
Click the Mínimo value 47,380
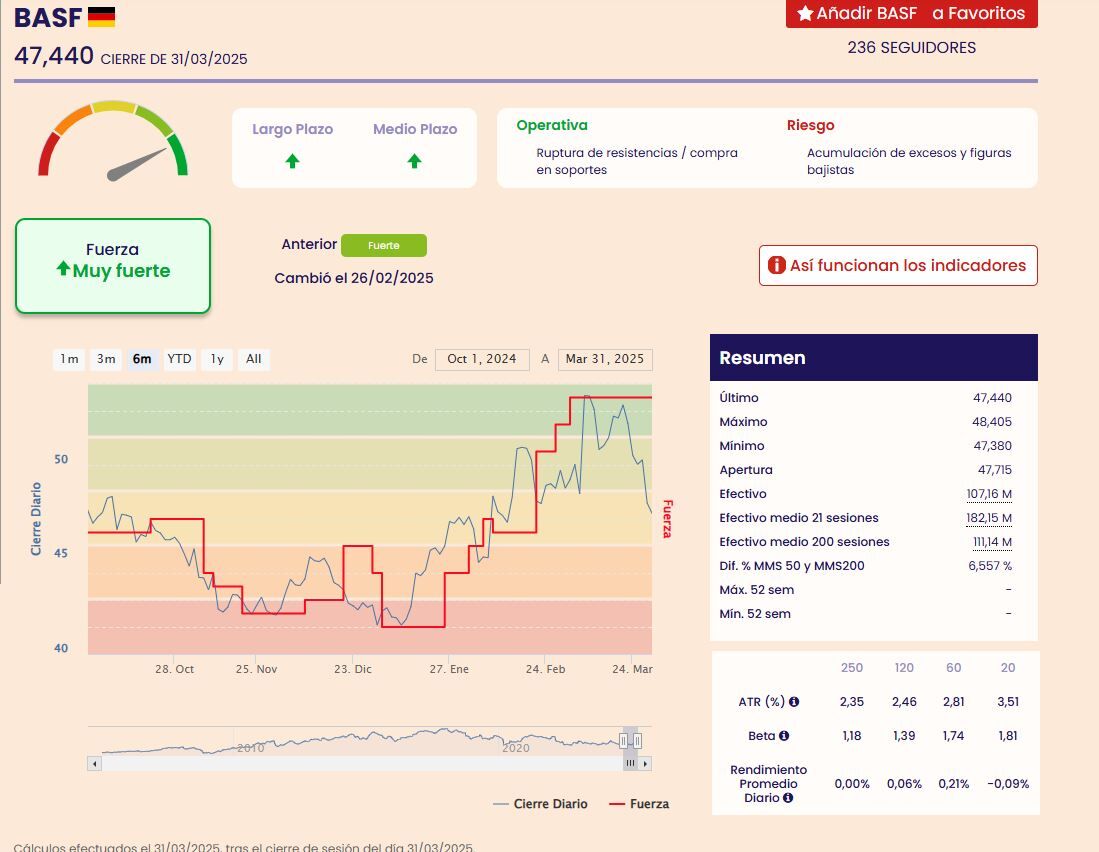click(x=992, y=446)
